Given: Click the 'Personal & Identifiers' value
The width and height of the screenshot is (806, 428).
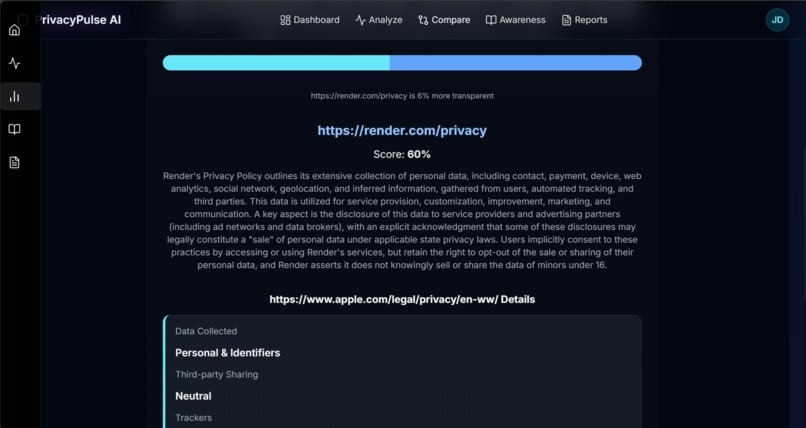Looking at the screenshot, I should (x=228, y=353).
